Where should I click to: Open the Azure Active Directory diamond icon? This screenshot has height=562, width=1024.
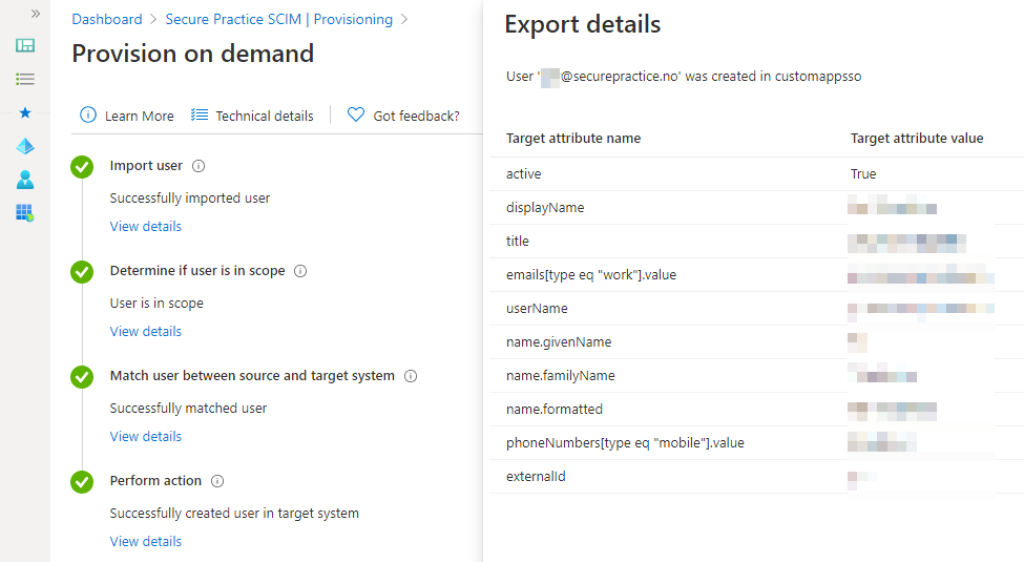[25, 146]
